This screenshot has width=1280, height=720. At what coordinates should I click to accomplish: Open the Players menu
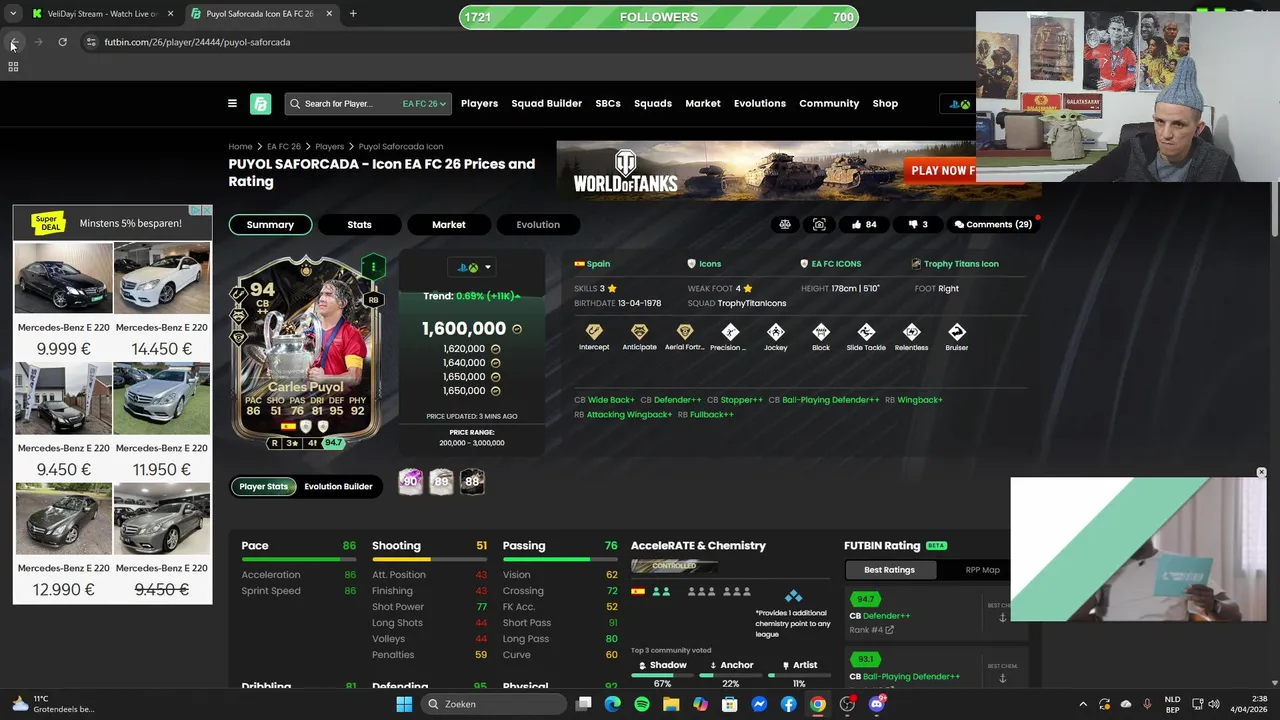(479, 103)
